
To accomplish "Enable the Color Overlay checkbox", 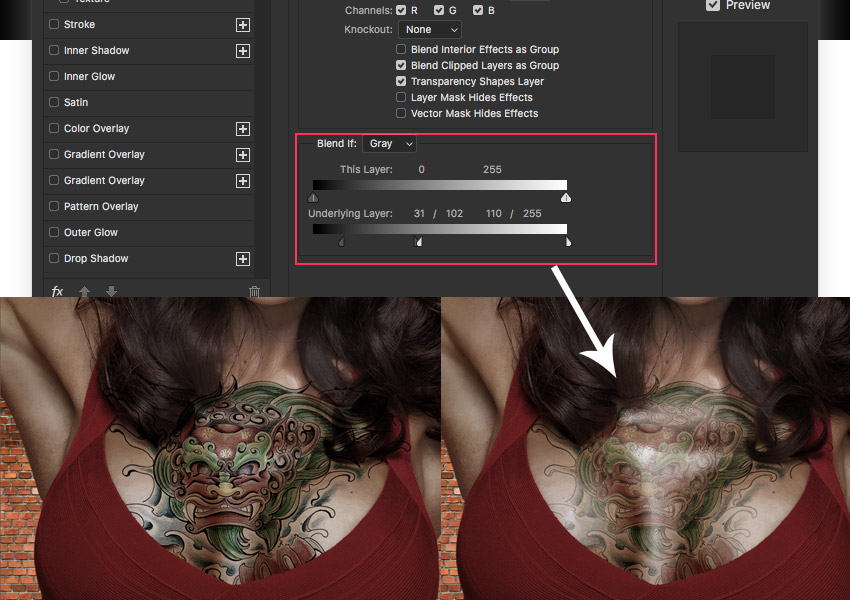I will click(54, 128).
